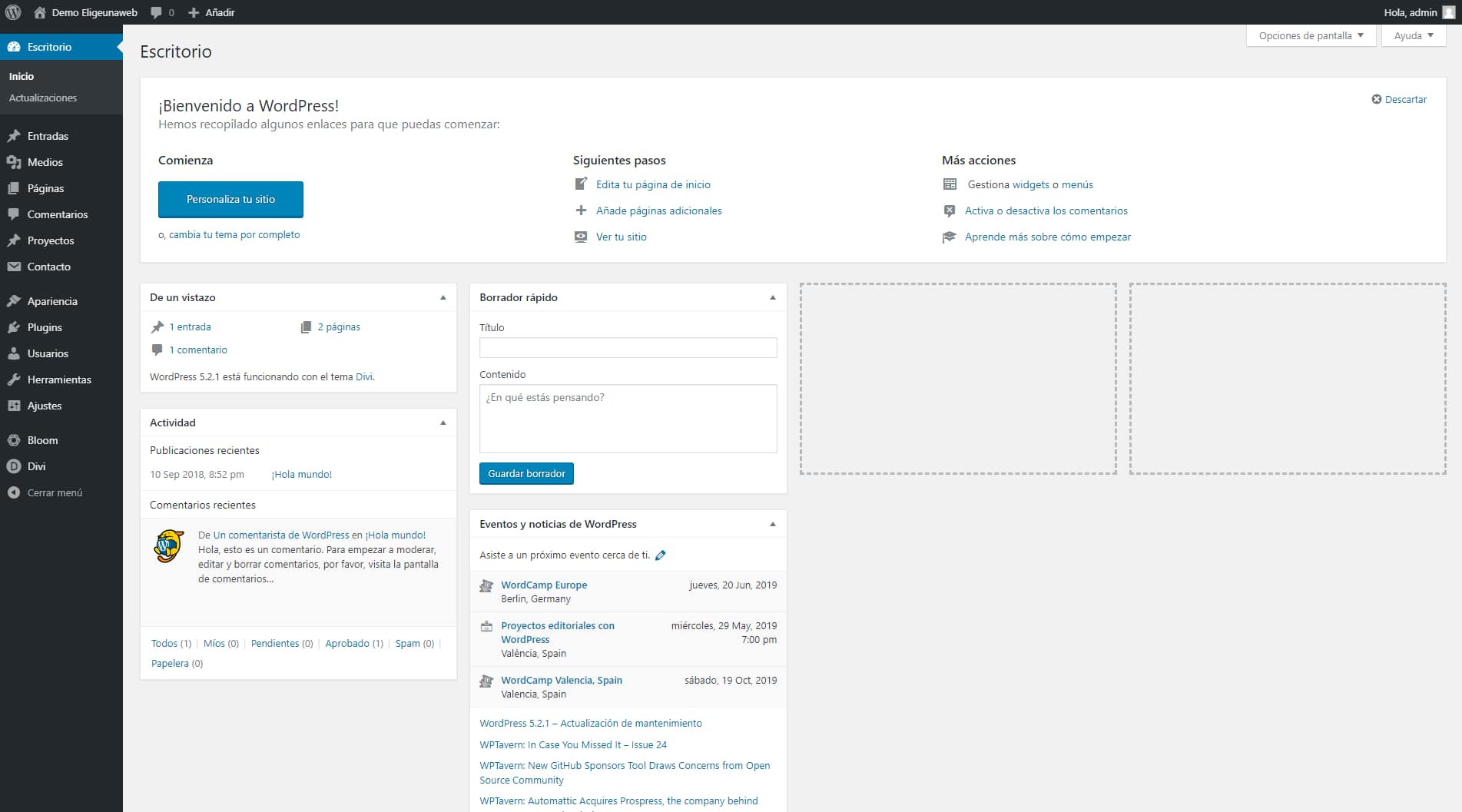Click the admin user avatar icon
This screenshot has height=812, width=1462.
pos(1448,12)
